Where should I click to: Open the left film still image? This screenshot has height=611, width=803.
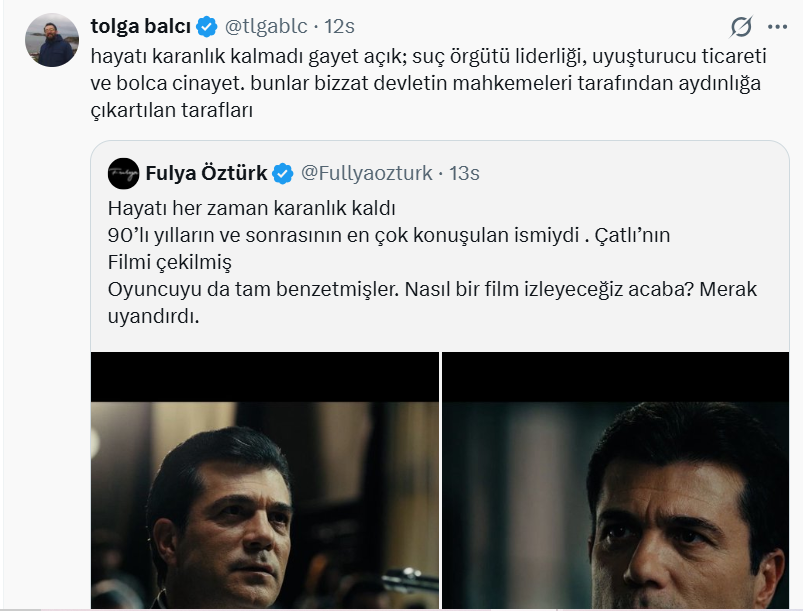(x=265, y=480)
